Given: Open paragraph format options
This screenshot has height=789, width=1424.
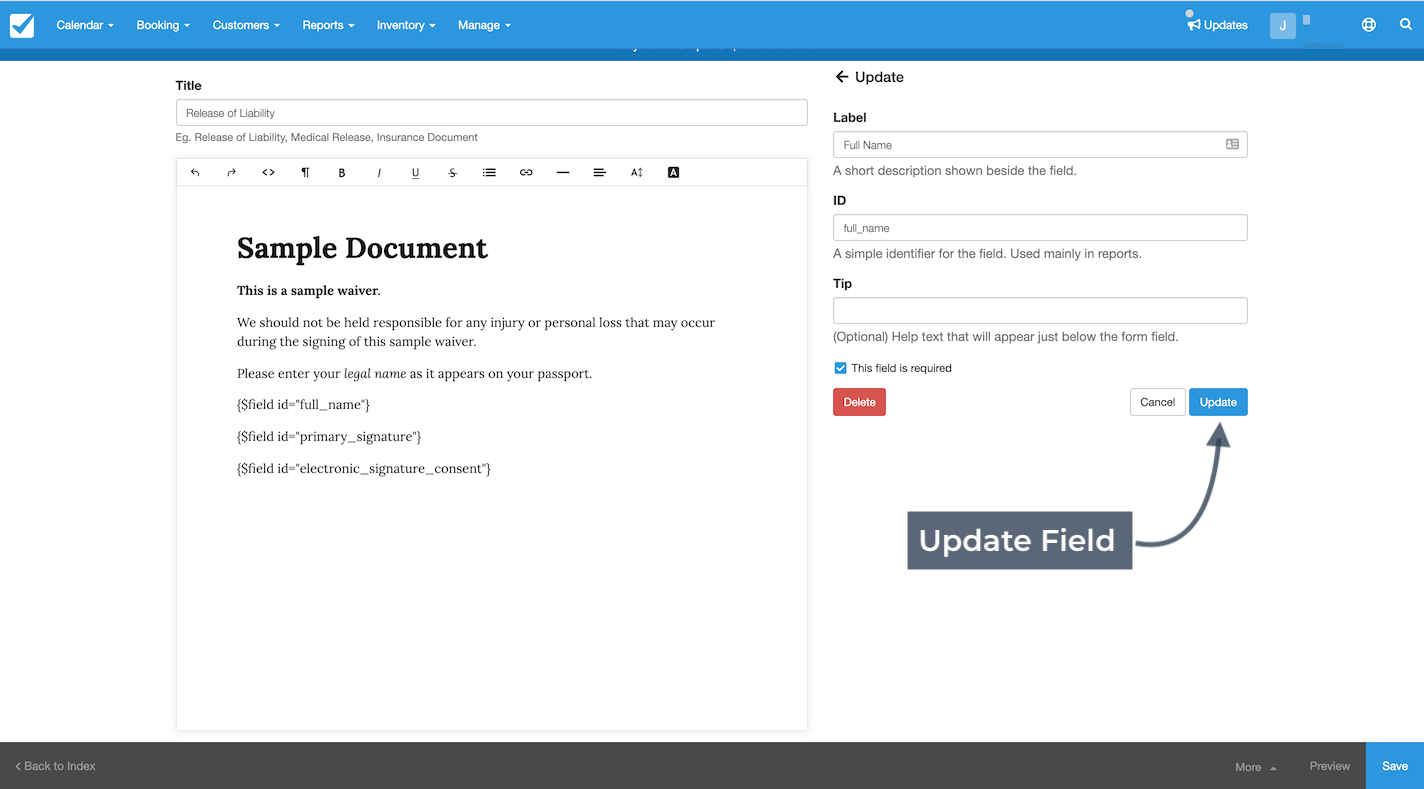Looking at the screenshot, I should pyautogui.click(x=305, y=173).
